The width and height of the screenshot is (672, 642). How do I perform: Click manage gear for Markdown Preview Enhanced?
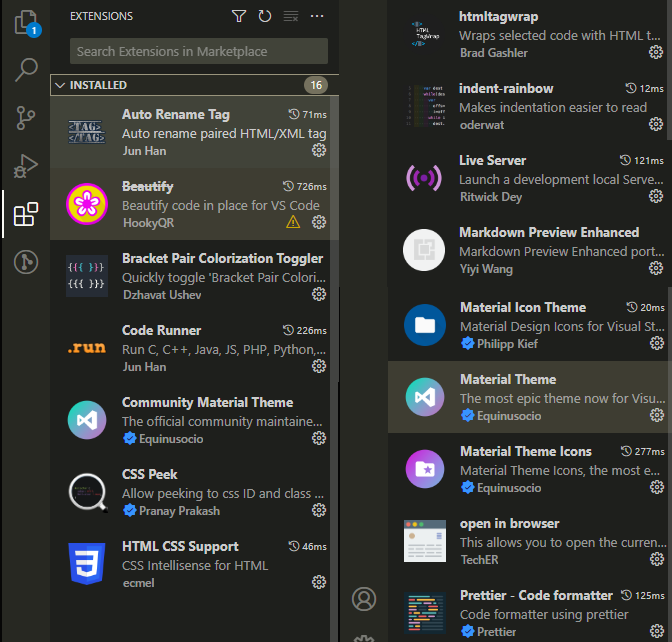coord(656,268)
